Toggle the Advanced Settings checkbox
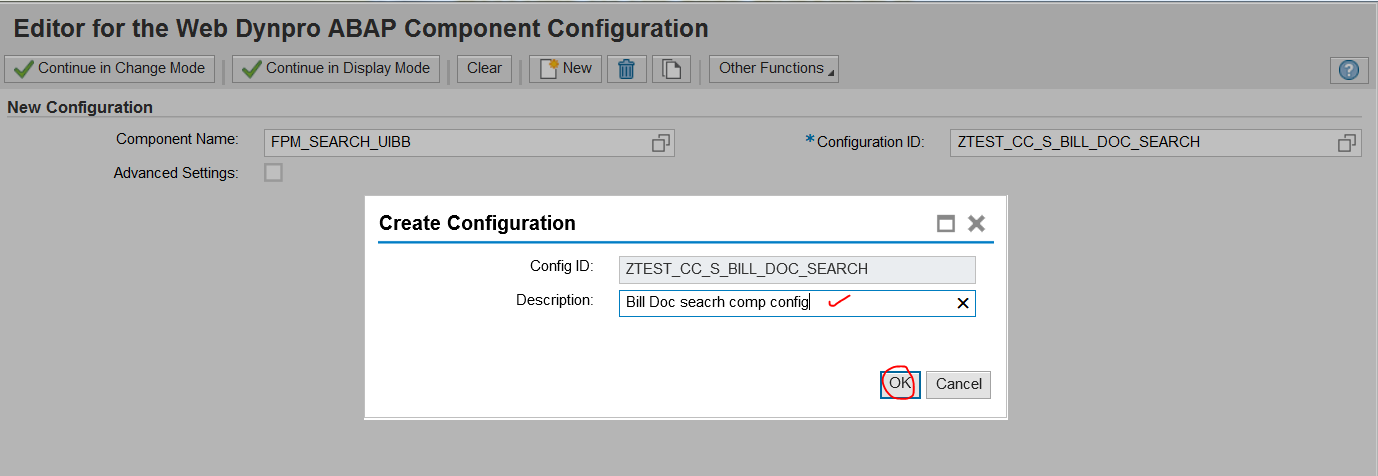 (x=273, y=173)
